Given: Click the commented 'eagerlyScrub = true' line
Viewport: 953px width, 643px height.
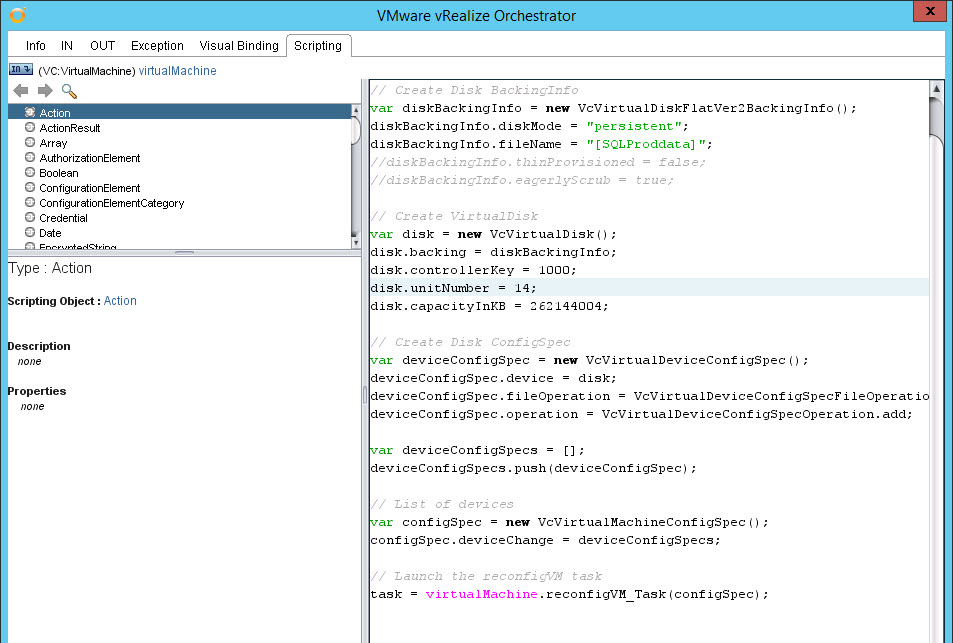Looking at the screenshot, I should point(522,180).
